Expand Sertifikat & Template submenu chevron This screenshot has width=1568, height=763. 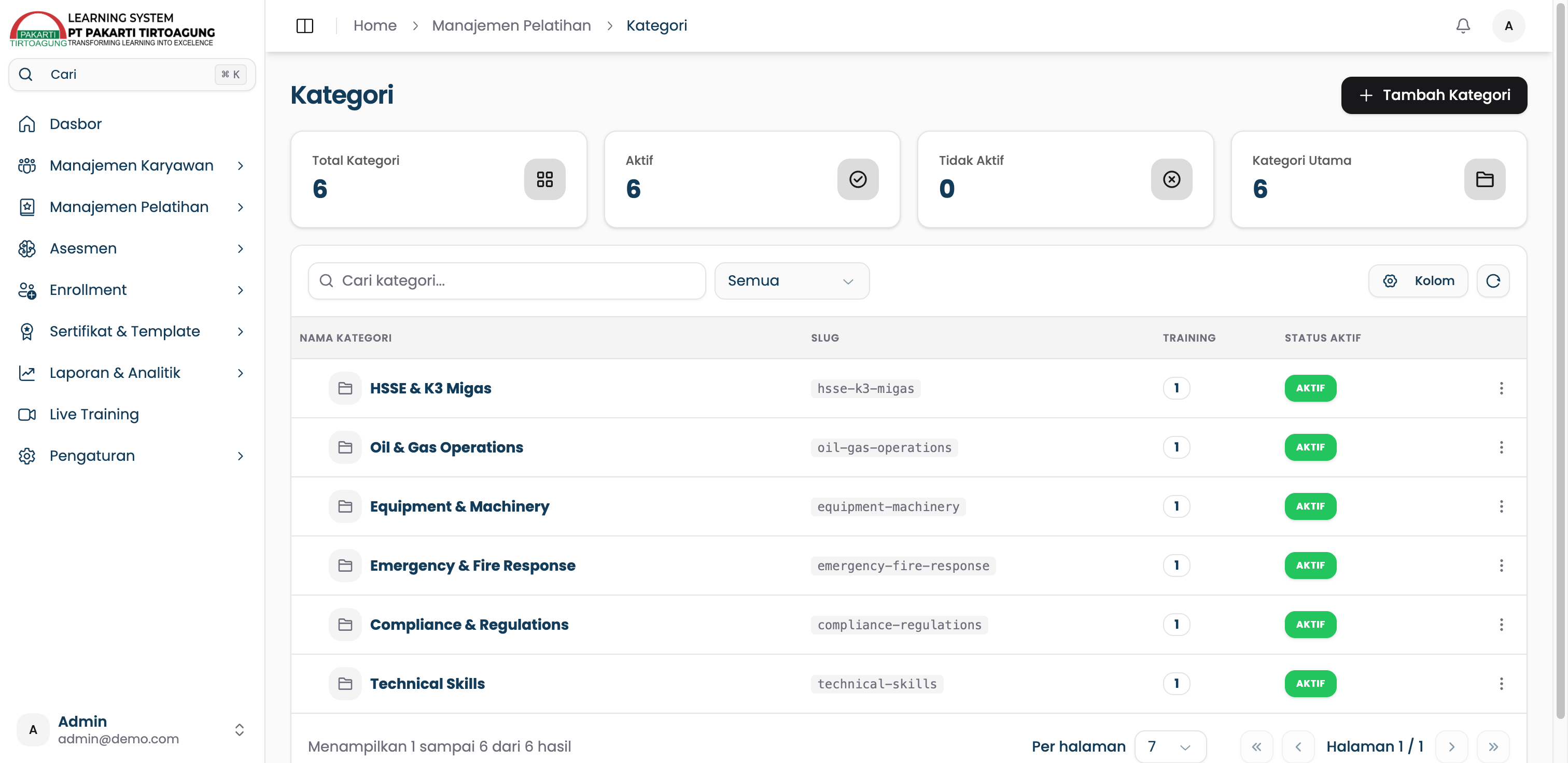coord(241,331)
